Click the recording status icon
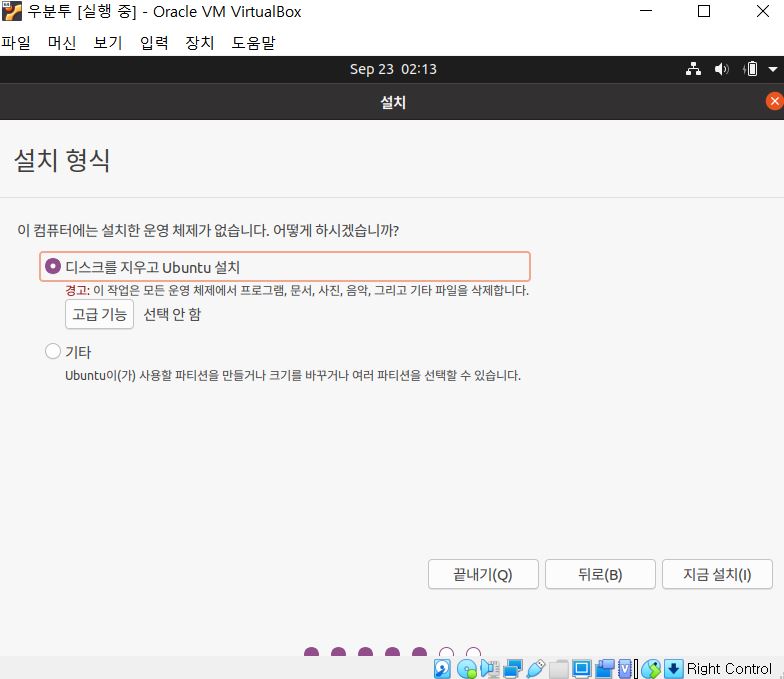784x679 pixels. (604, 668)
